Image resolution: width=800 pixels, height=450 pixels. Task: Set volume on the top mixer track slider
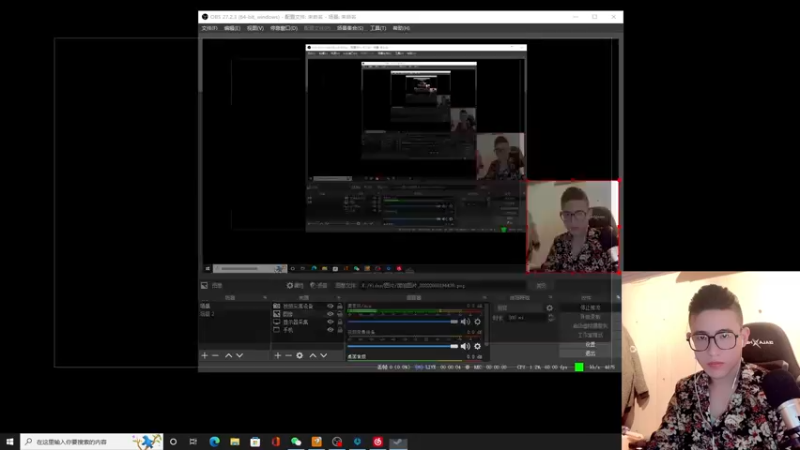(x=403, y=322)
